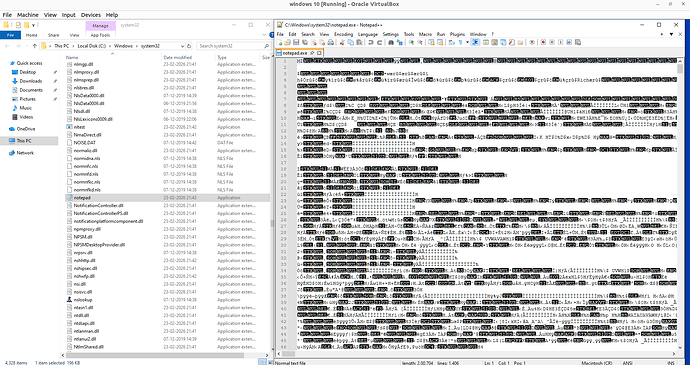Click the Zoom In icon in Notepad++

point(411,42)
